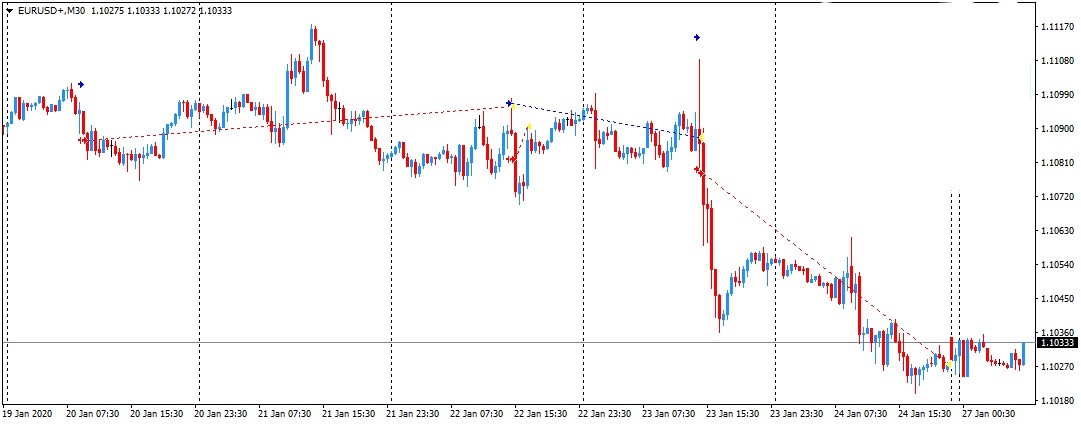Screen dimensions: 1081x424
Task: Click the 27 Jan 00:30 time label
Action: (x=989, y=414)
